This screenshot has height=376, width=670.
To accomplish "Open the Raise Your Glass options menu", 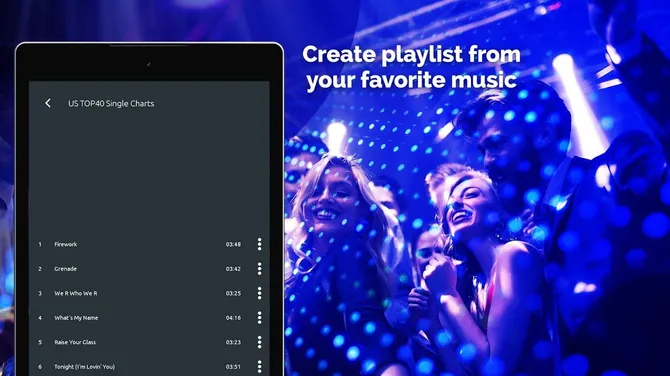I will (x=259, y=342).
